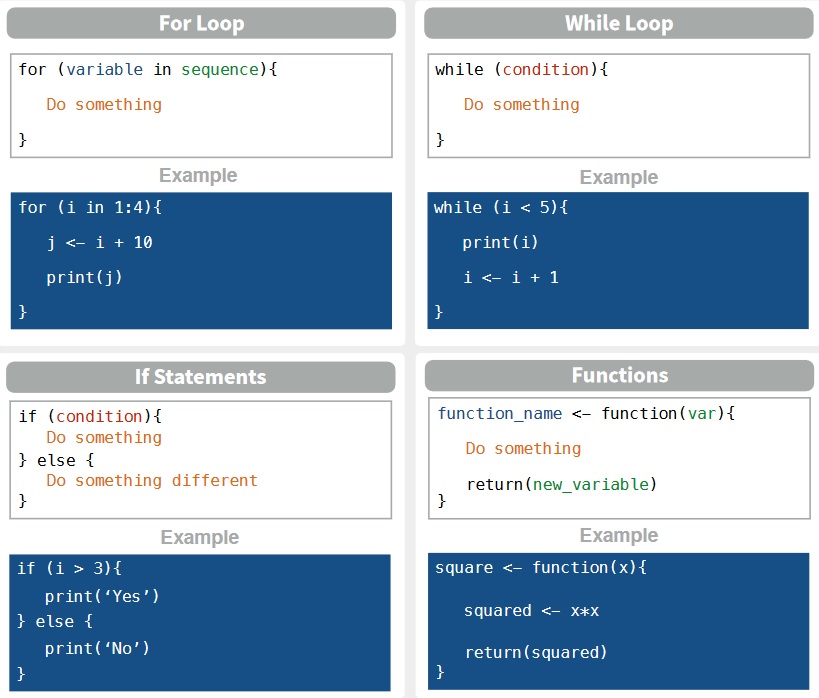Place cursor on the 'print(j)' line
Image resolution: width=819 pixels, height=698 pixels.
click(84, 278)
